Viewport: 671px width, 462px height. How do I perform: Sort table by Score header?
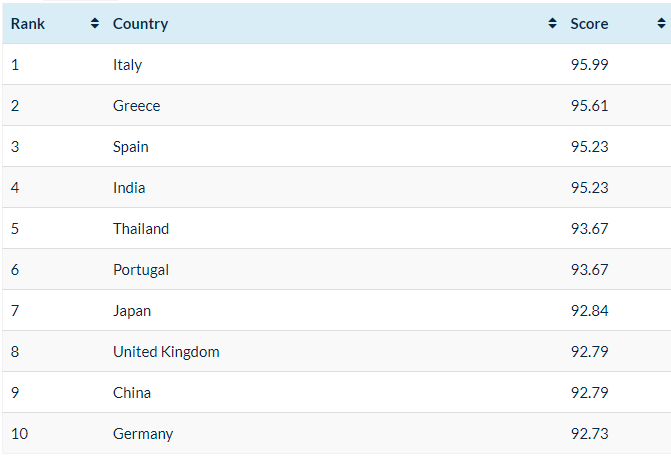pyautogui.click(x=589, y=24)
